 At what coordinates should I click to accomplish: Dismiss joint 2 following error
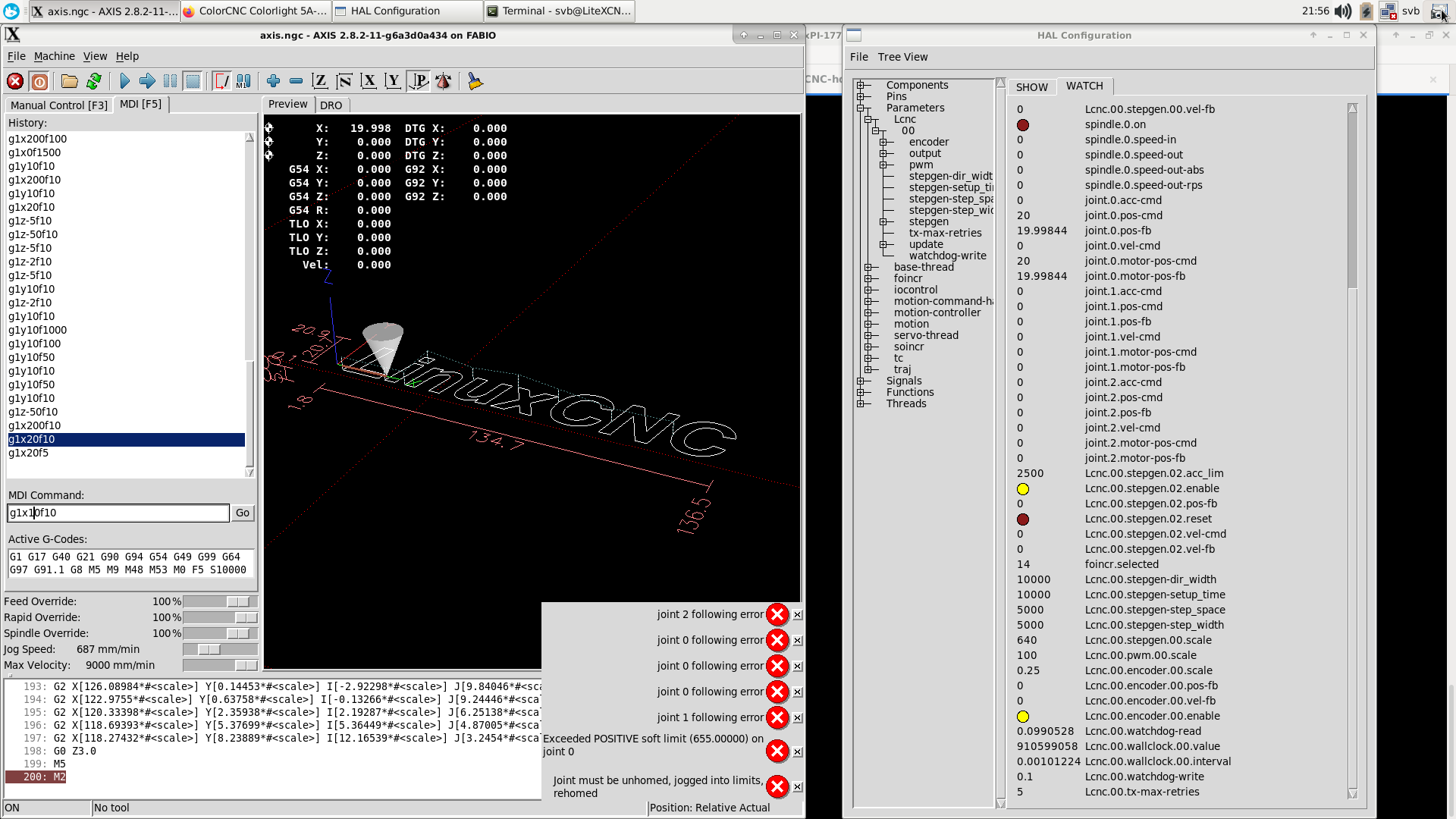coord(798,615)
